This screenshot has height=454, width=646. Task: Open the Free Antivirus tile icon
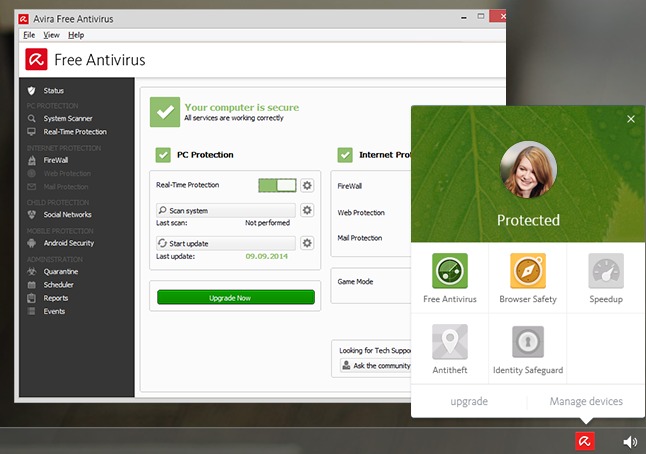(x=450, y=270)
